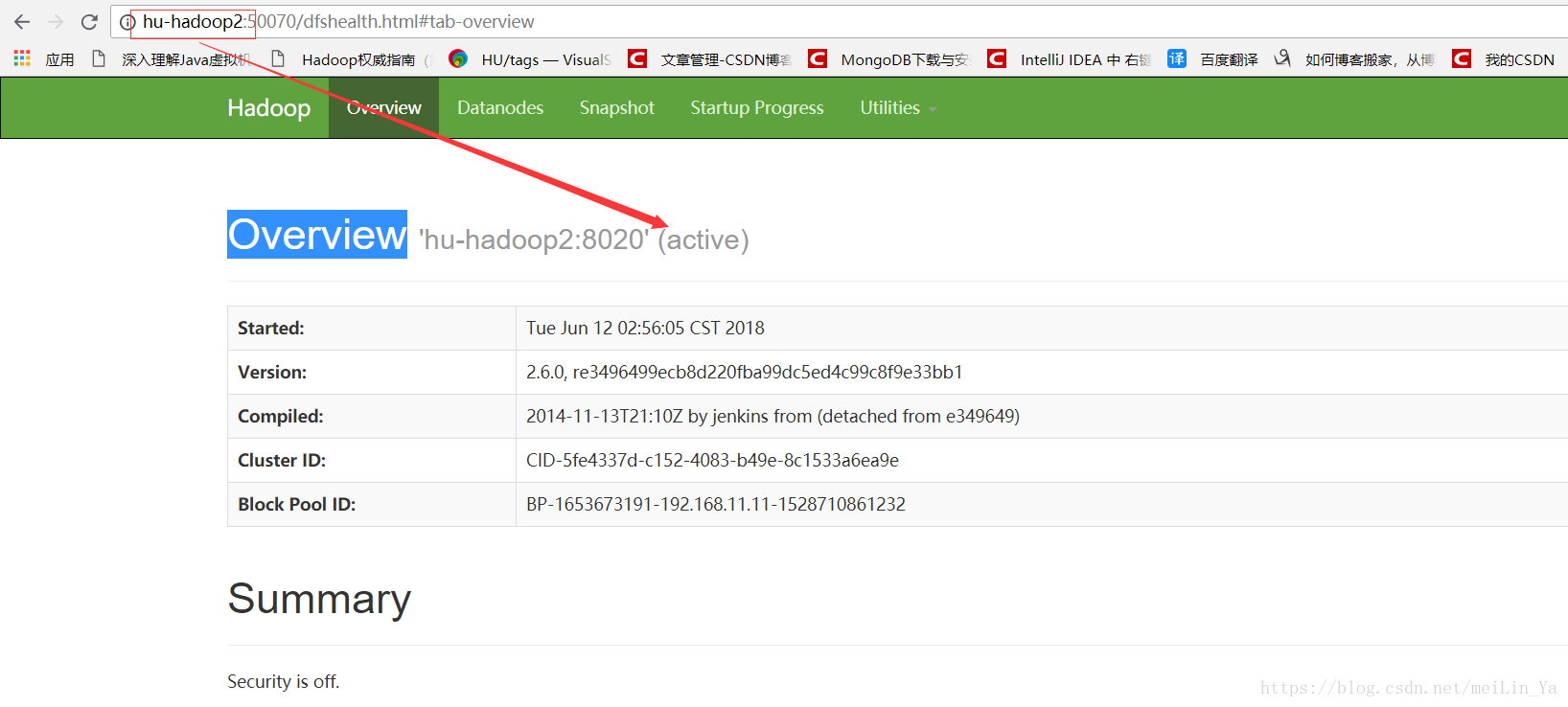Screen dimensions: 1568x707
Task: Click the Summary heading
Action: click(x=319, y=599)
